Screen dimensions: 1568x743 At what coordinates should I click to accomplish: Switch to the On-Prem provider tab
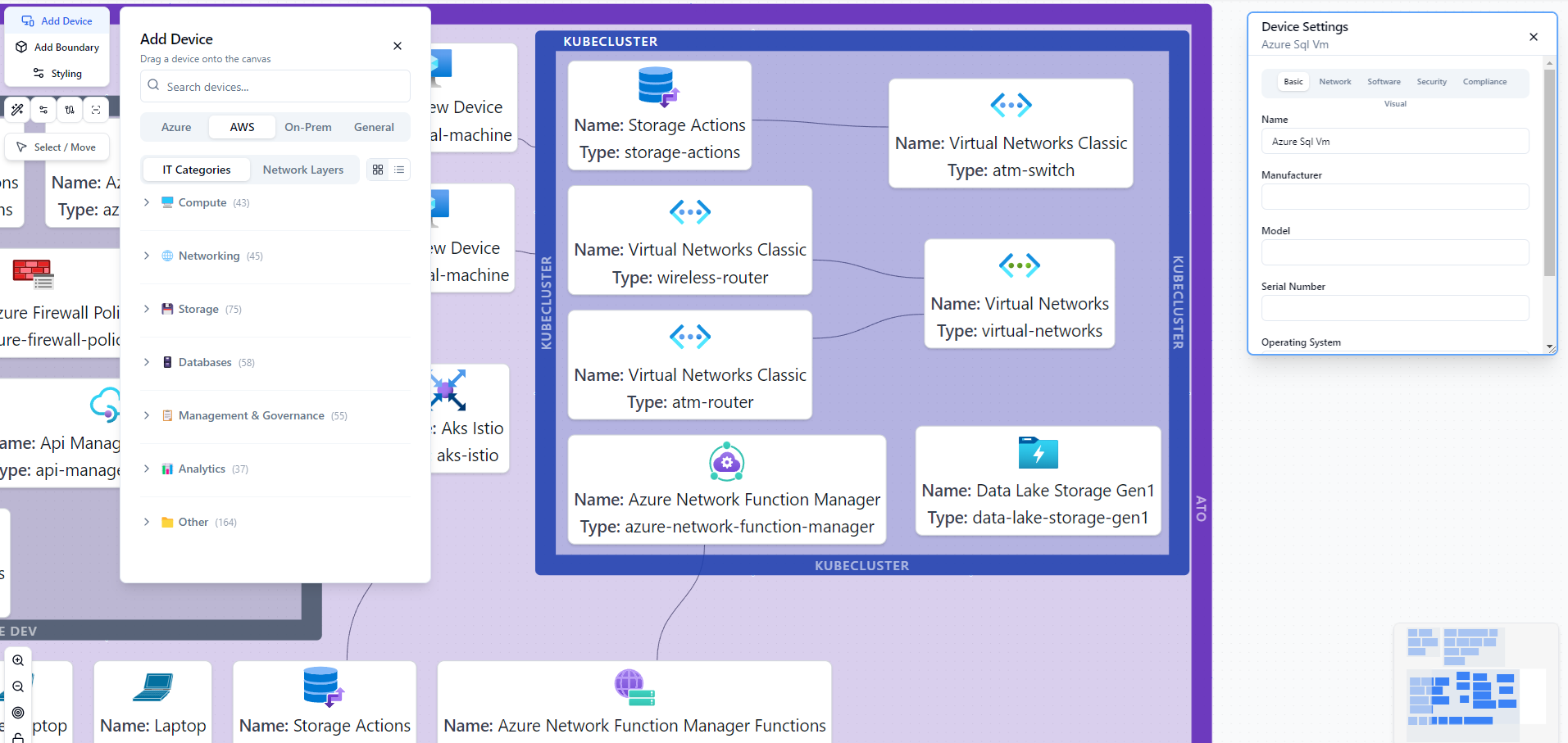click(x=308, y=127)
